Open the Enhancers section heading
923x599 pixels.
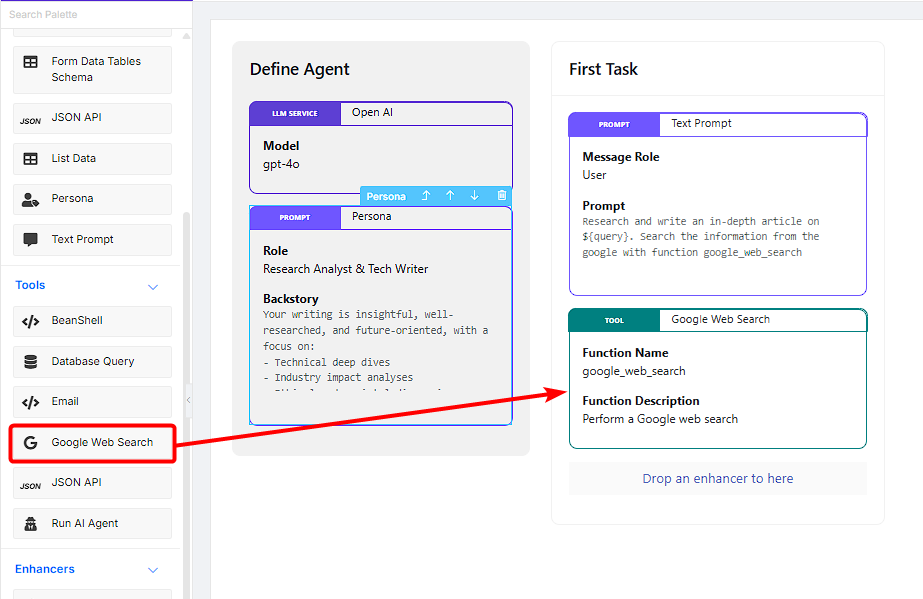point(45,570)
